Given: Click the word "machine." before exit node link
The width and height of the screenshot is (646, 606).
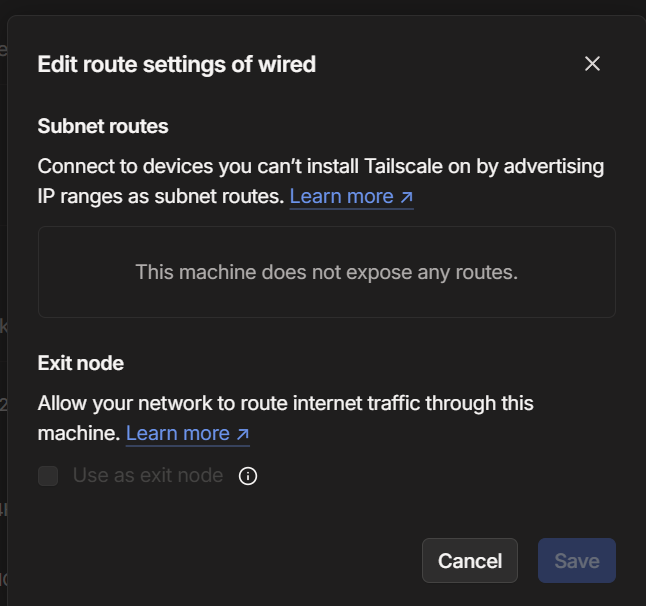Looking at the screenshot, I should click(x=79, y=434).
